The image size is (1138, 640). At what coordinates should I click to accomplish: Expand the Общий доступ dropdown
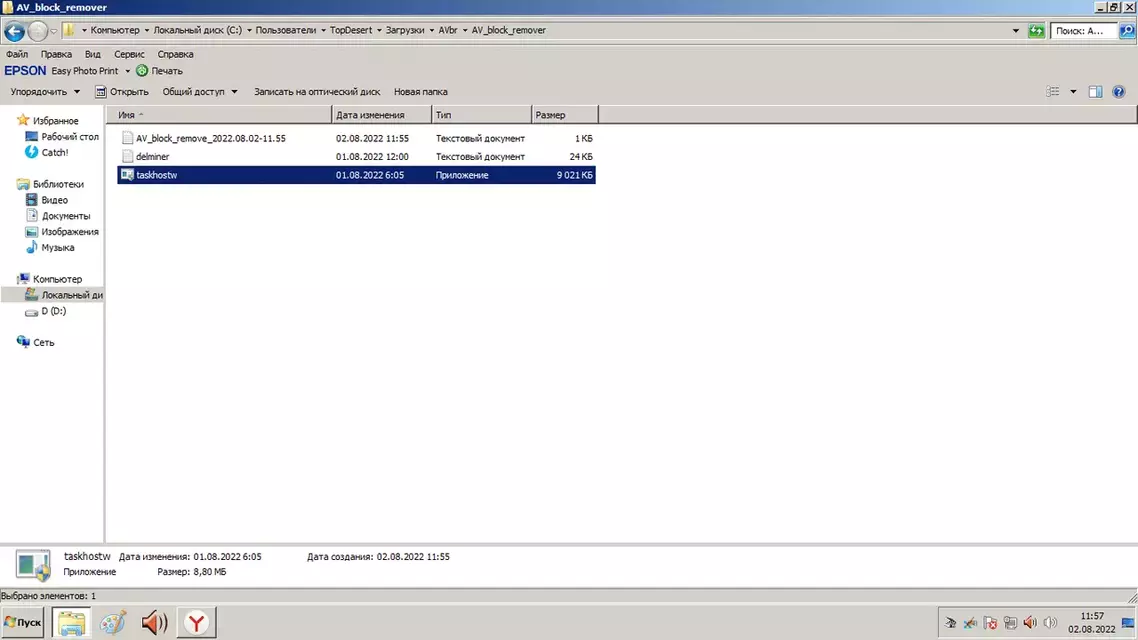[x=200, y=92]
